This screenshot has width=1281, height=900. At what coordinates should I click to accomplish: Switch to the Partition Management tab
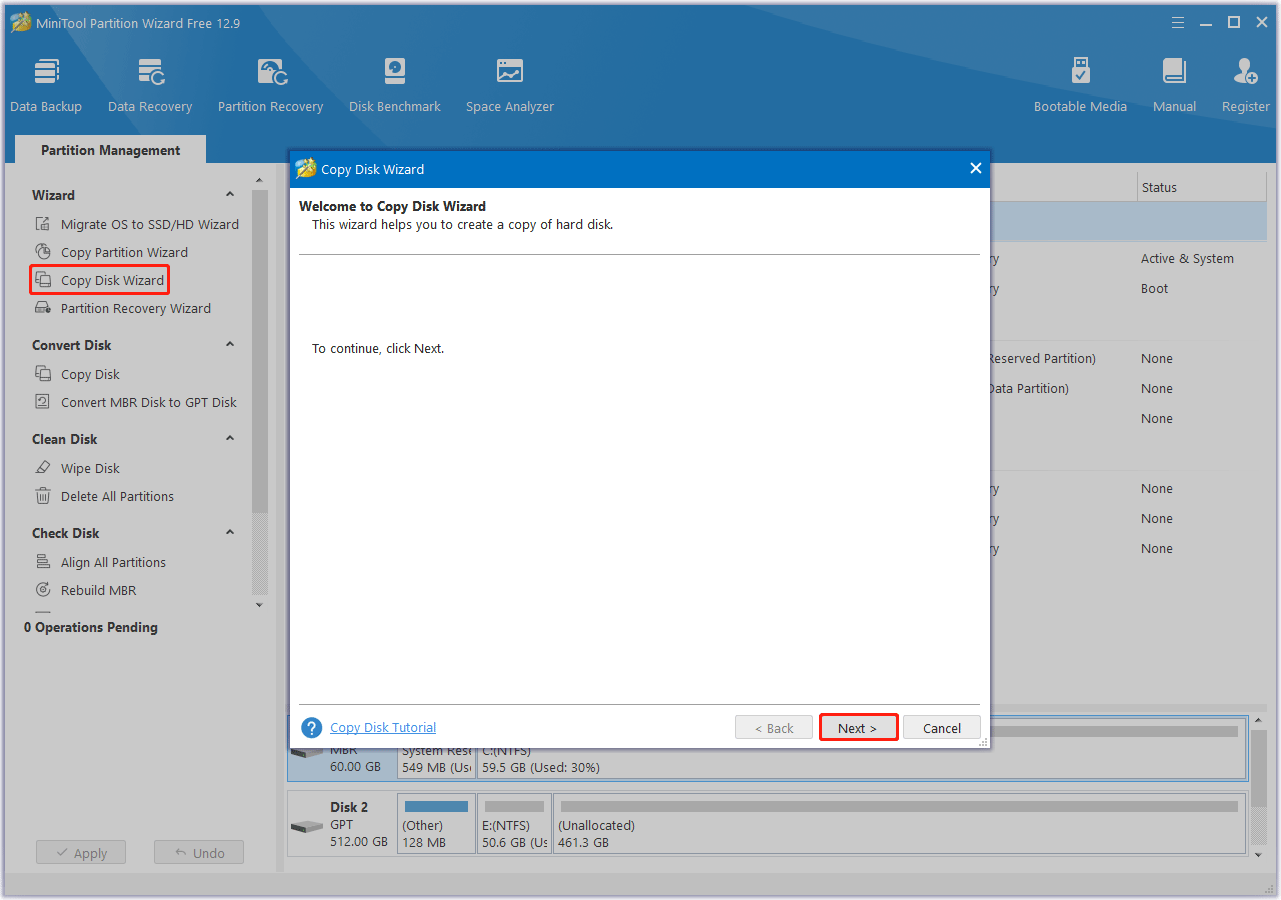(x=111, y=150)
